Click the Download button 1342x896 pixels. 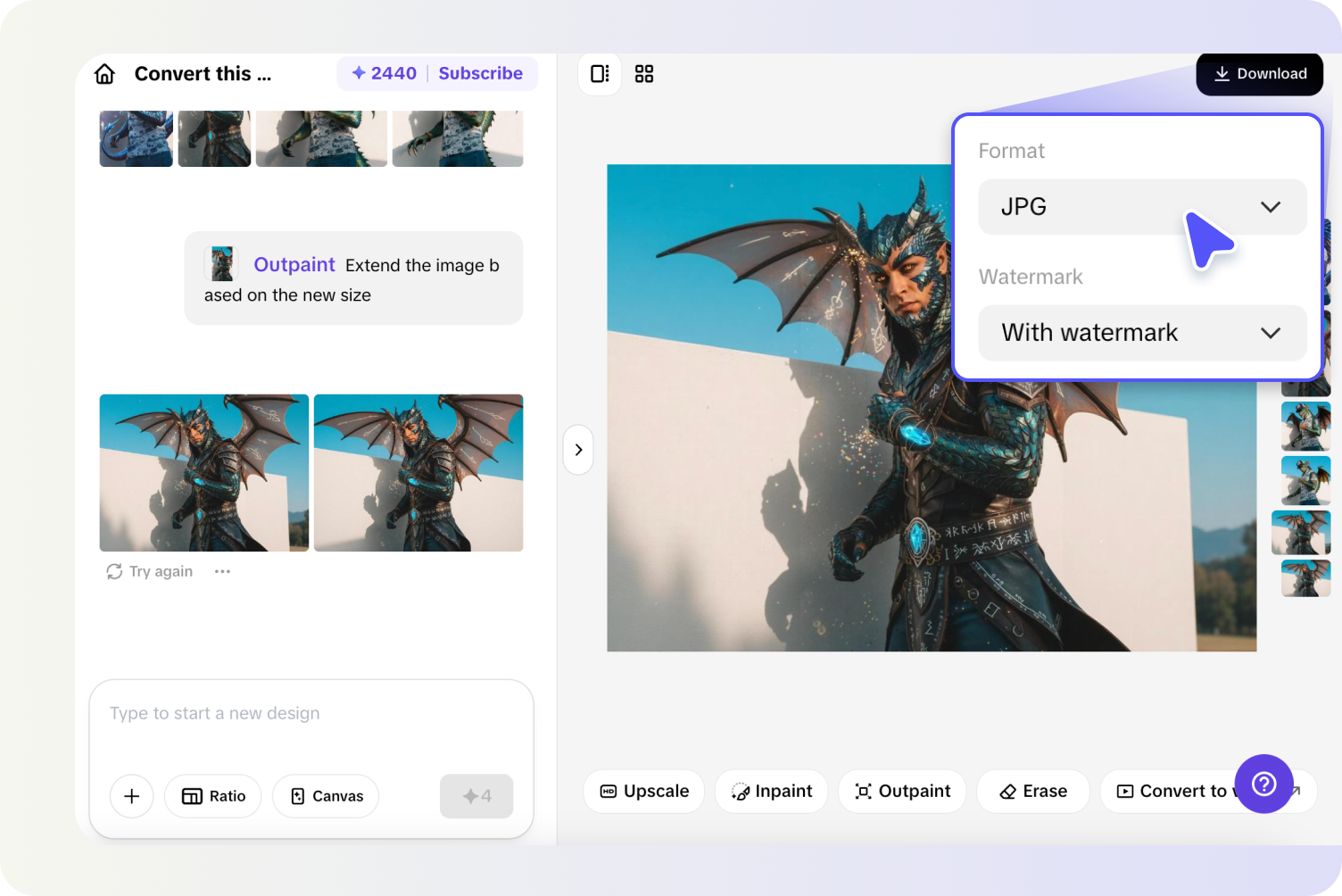coord(1259,74)
